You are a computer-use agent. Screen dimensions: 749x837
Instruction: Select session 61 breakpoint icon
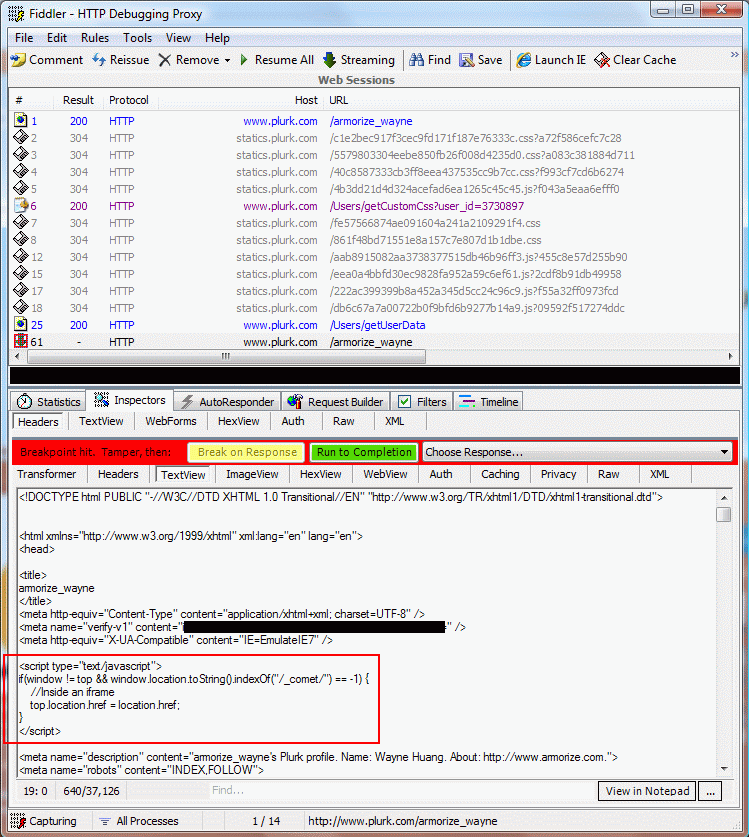20,341
